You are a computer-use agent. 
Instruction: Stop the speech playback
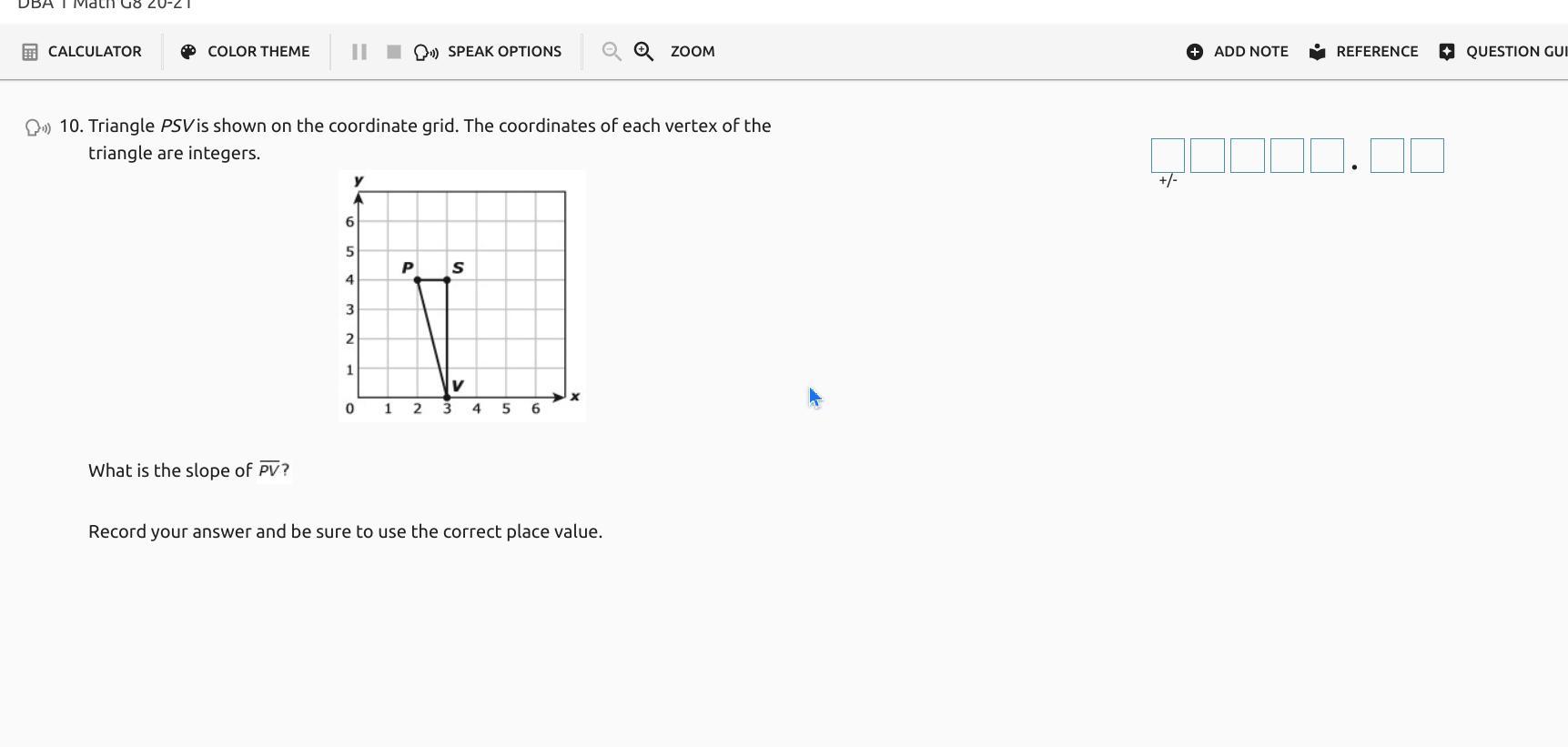tap(394, 52)
